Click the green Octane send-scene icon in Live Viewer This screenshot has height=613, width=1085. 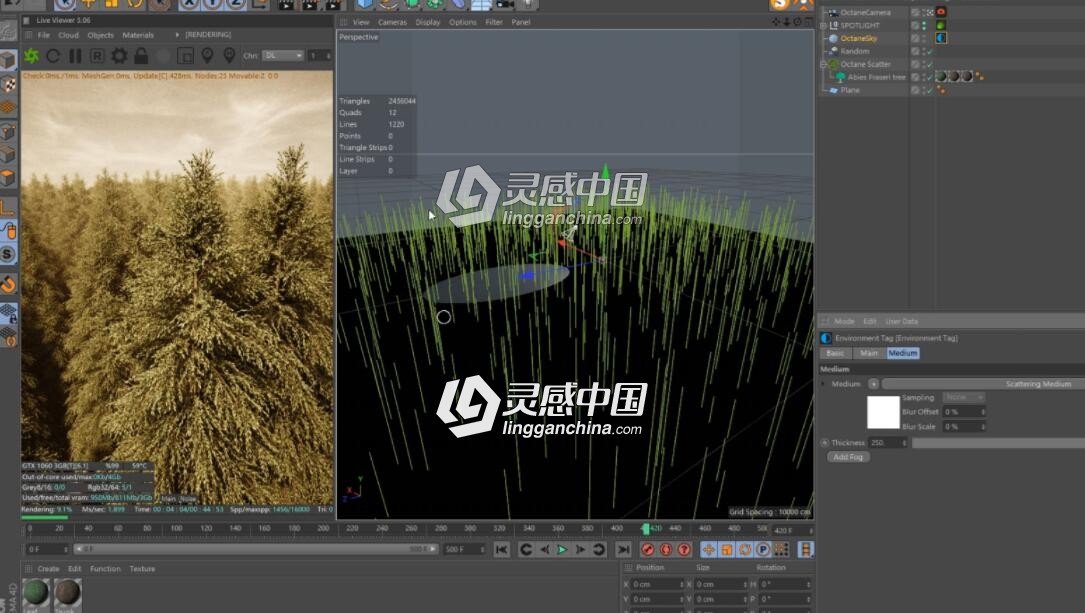pyautogui.click(x=31, y=56)
